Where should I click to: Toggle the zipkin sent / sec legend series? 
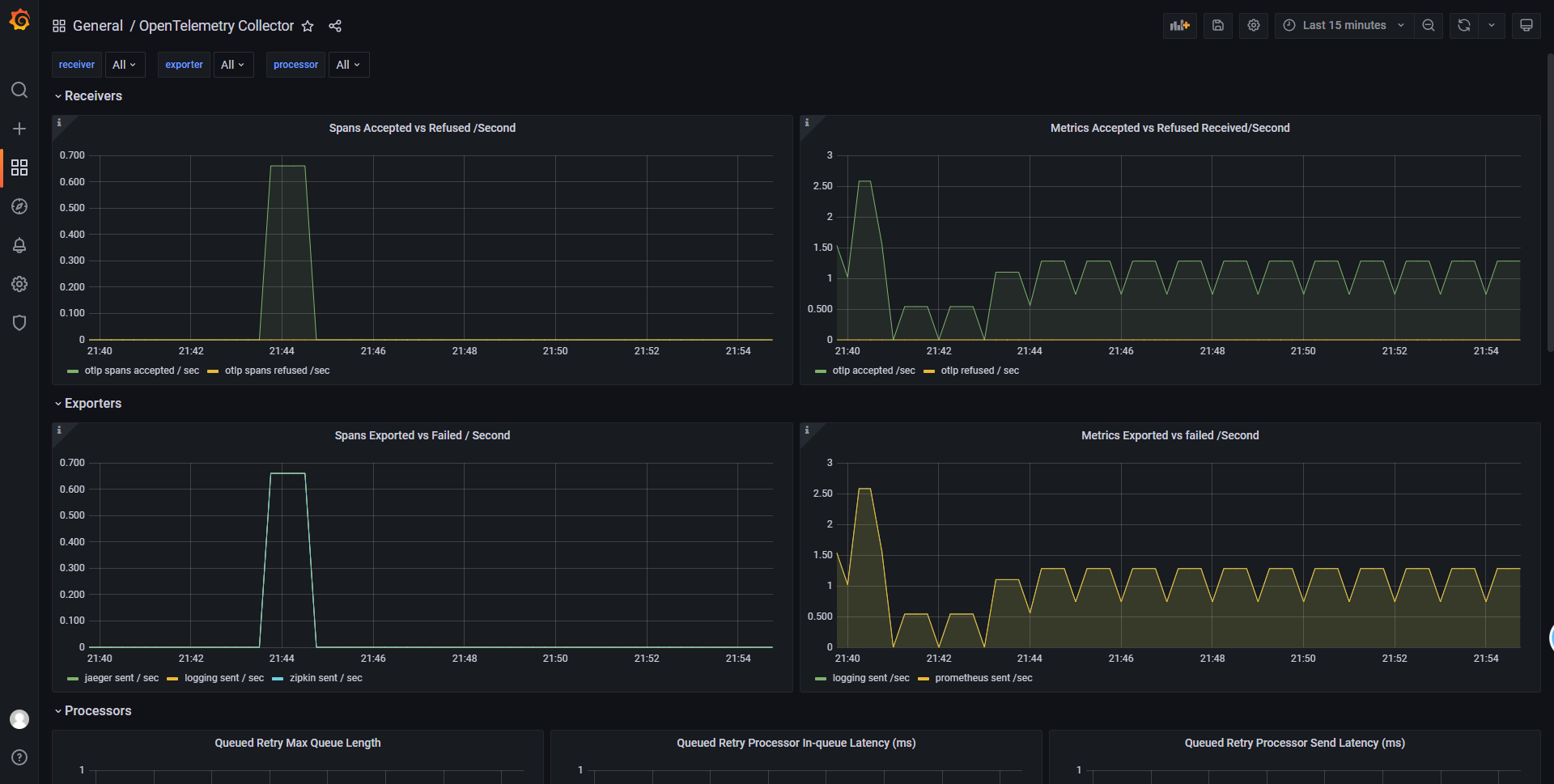(x=326, y=678)
